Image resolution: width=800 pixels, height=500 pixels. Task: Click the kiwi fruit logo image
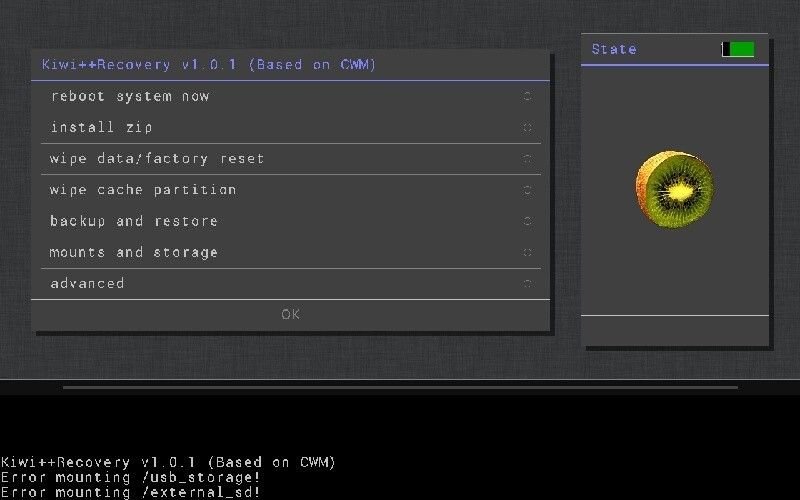[x=674, y=189]
